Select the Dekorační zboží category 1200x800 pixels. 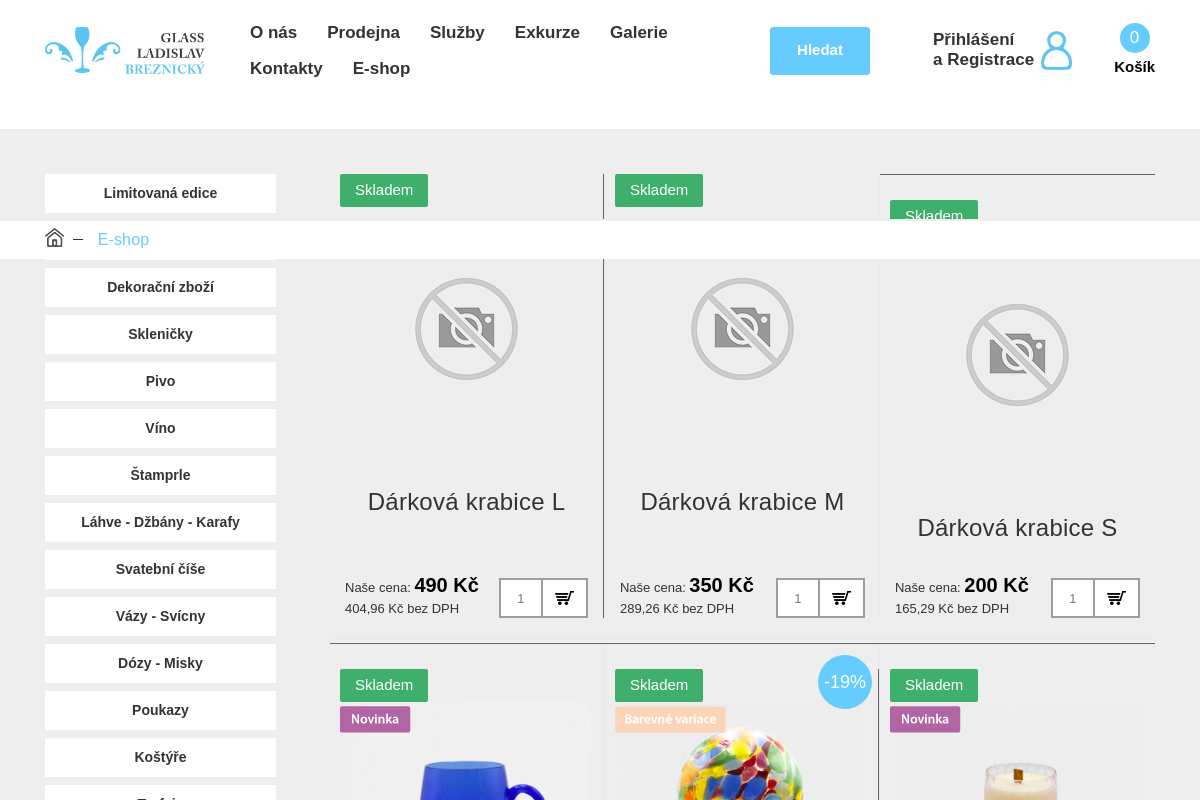click(160, 287)
